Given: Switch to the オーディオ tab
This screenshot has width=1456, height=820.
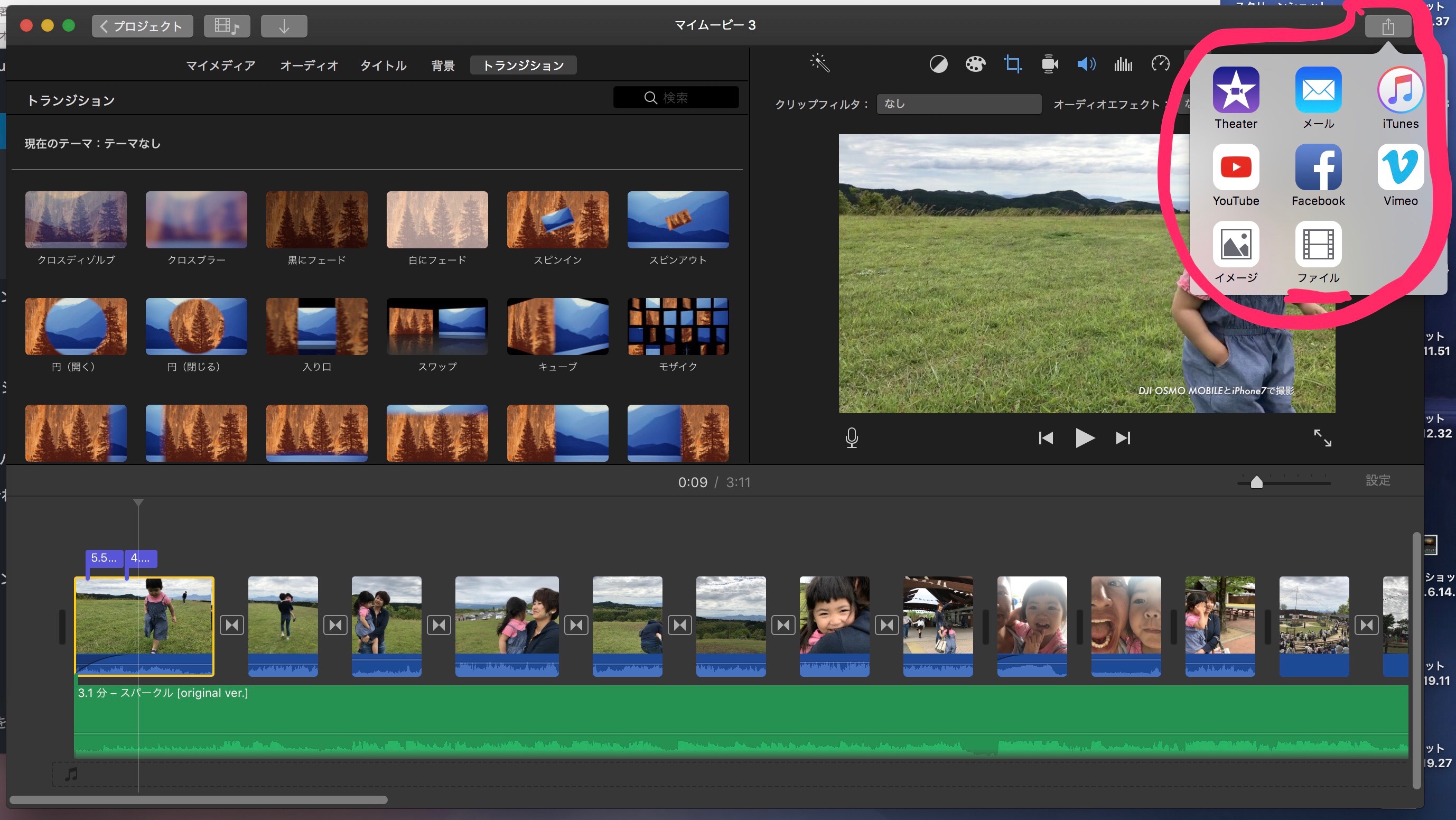Looking at the screenshot, I should click(309, 66).
